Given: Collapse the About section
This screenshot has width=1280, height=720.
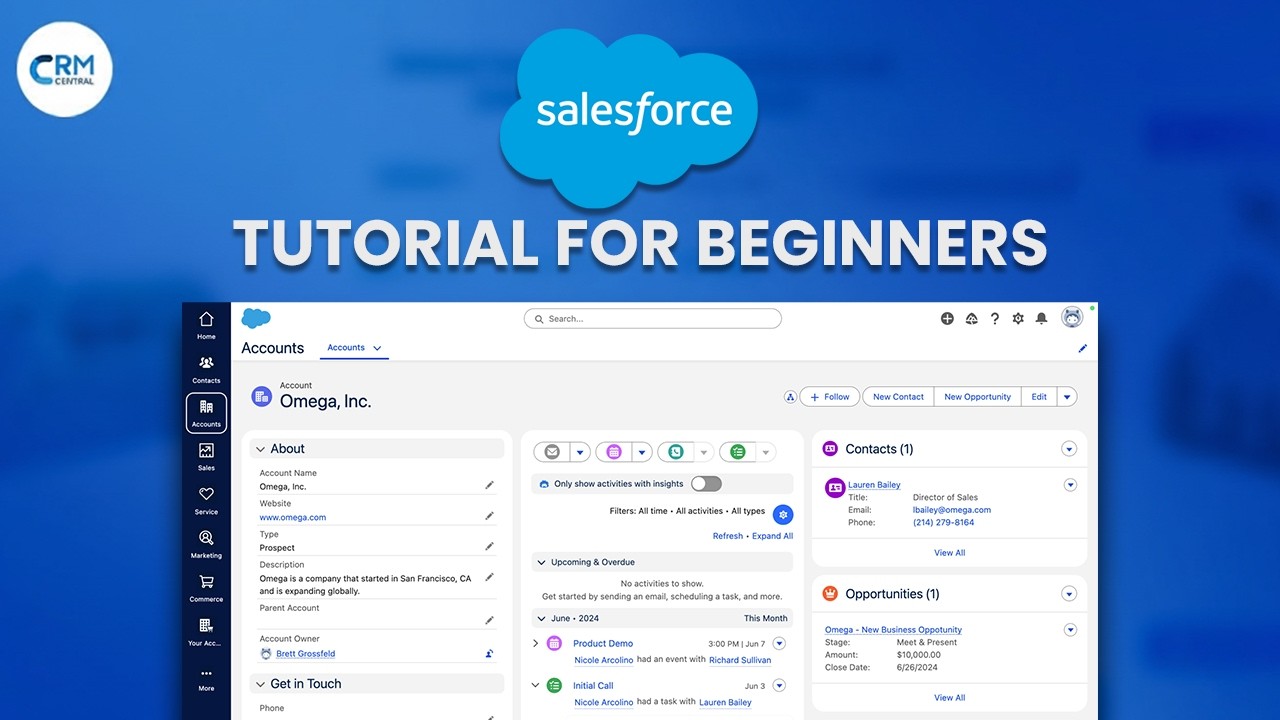Looking at the screenshot, I should point(260,449).
